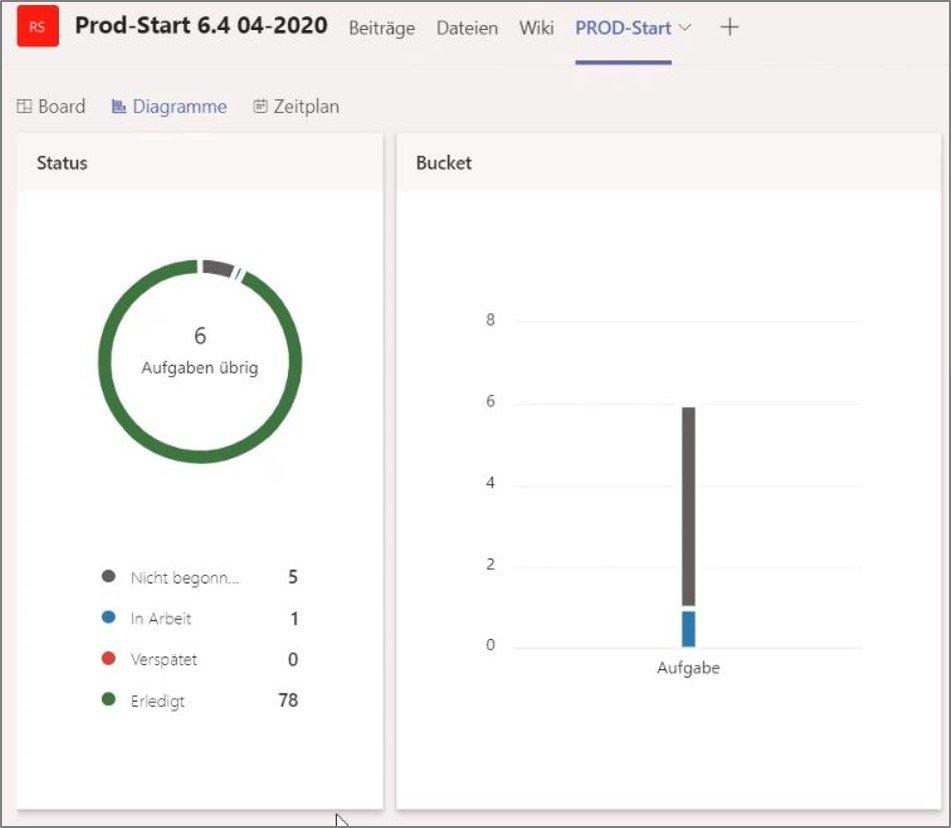Image resolution: width=951 pixels, height=828 pixels.
Task: Click the gray Nicht begonnen legend dot
Action: [108, 577]
